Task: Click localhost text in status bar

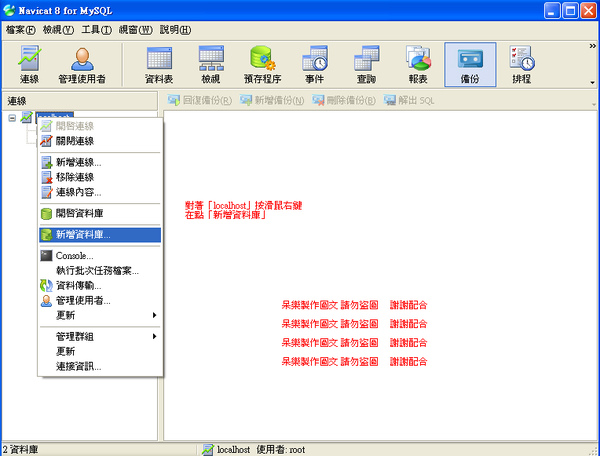Action: 233,450
